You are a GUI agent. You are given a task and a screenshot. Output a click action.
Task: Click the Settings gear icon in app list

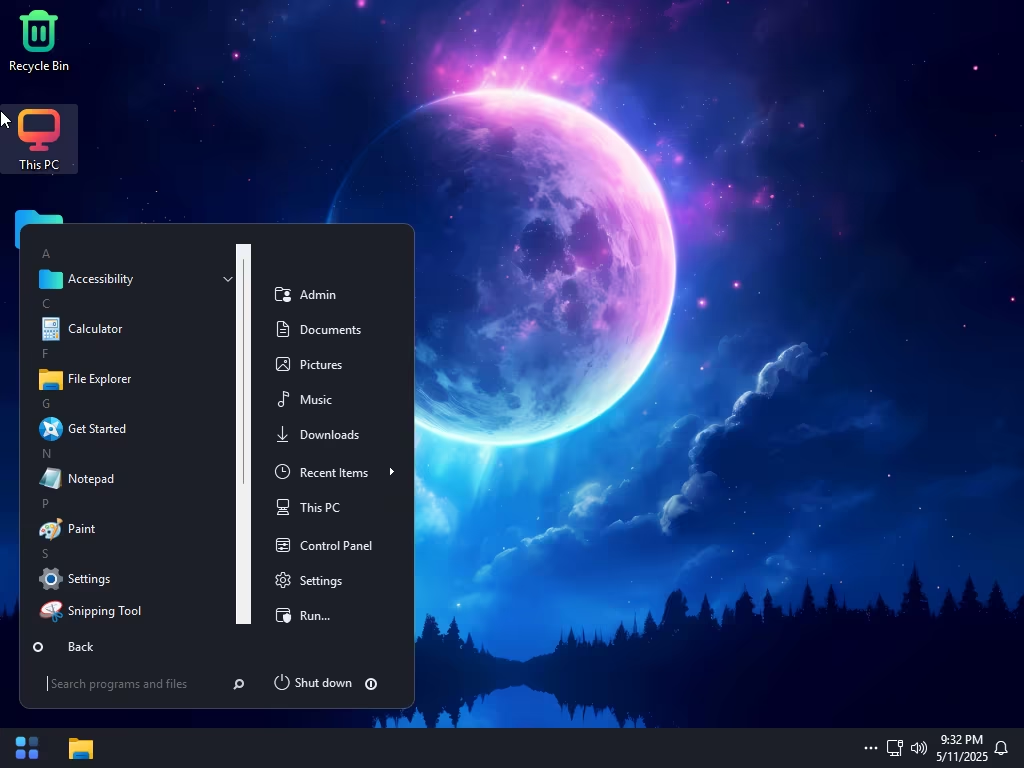pyautogui.click(x=50, y=579)
